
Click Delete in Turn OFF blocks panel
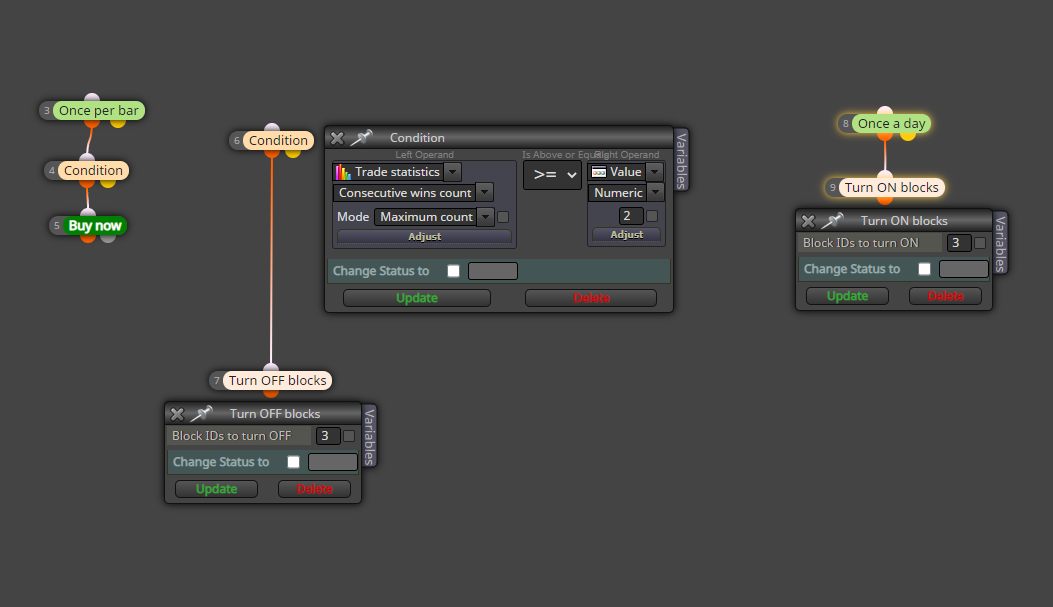(314, 489)
